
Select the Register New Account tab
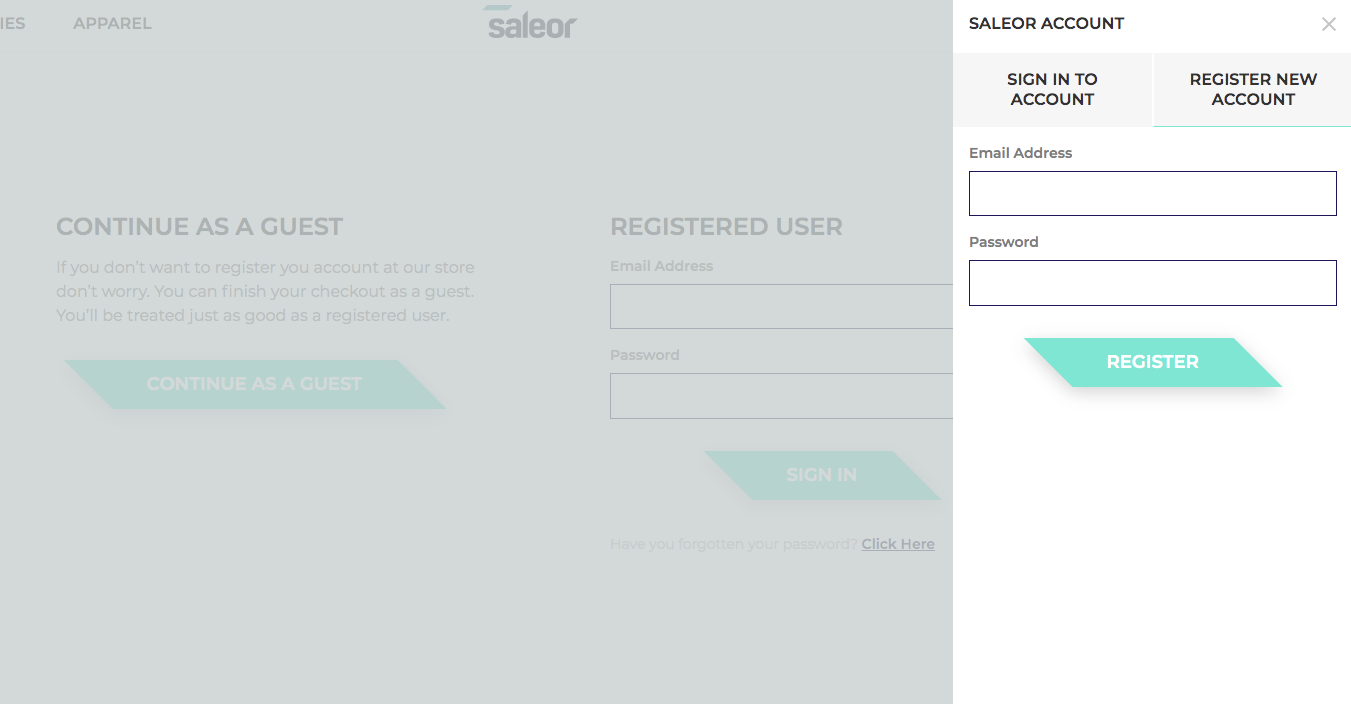1252,89
